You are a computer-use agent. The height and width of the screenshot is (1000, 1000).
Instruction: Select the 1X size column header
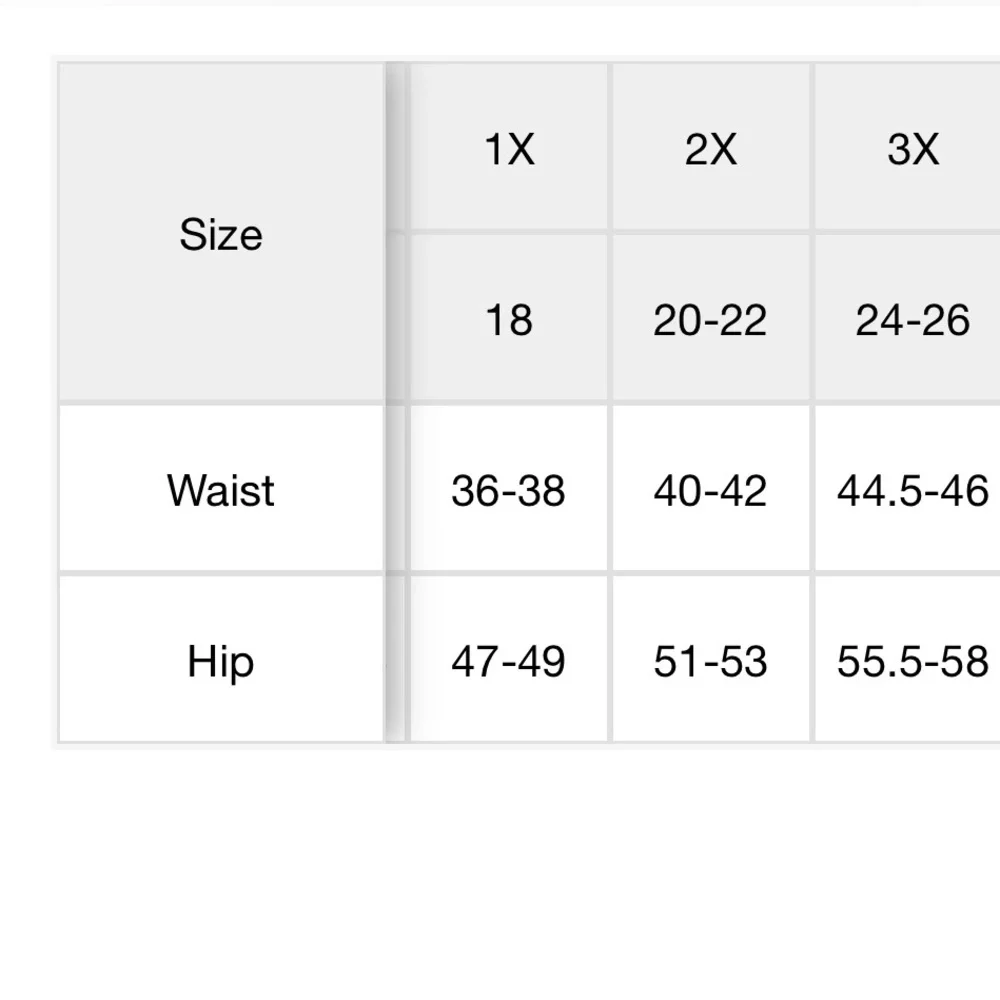[509, 149]
